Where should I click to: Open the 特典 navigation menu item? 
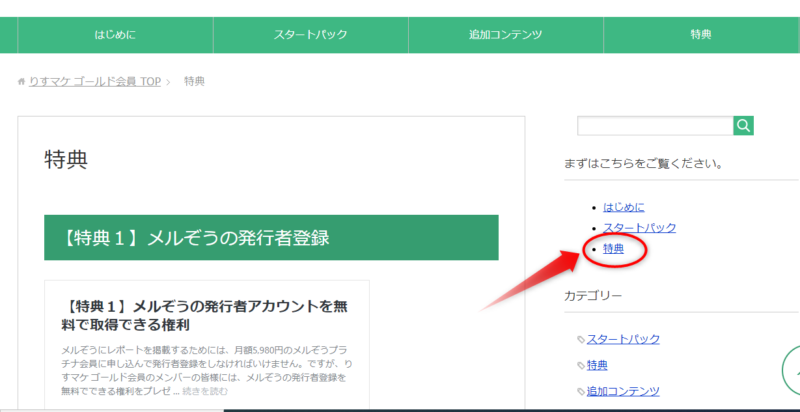[702, 35]
